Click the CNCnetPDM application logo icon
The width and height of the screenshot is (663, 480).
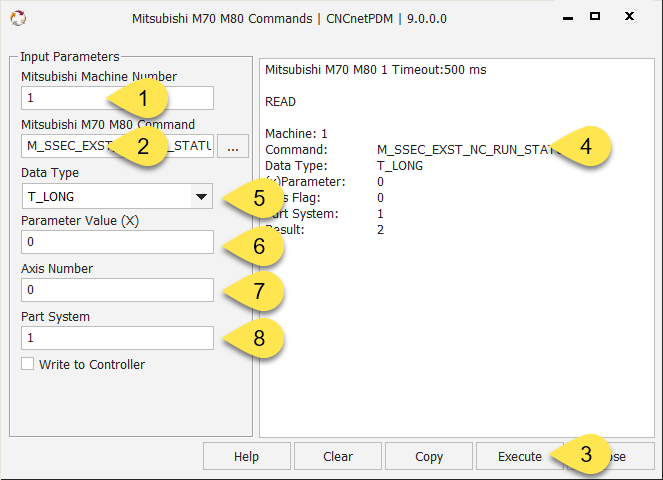click(x=18, y=18)
